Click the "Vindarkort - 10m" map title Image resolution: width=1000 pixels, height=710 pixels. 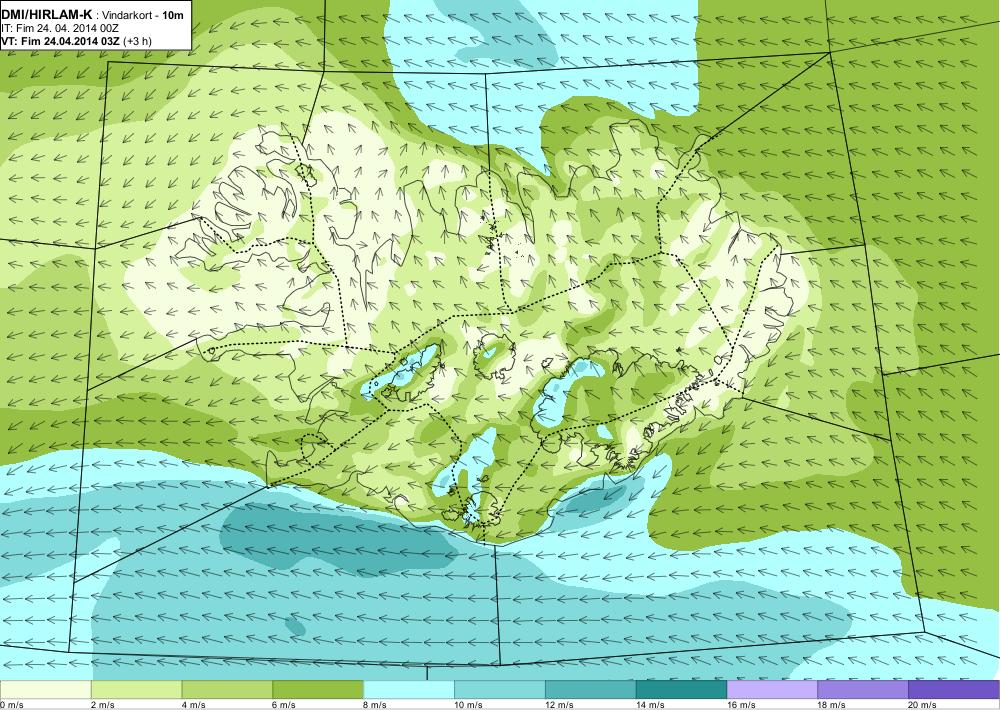(x=143, y=15)
